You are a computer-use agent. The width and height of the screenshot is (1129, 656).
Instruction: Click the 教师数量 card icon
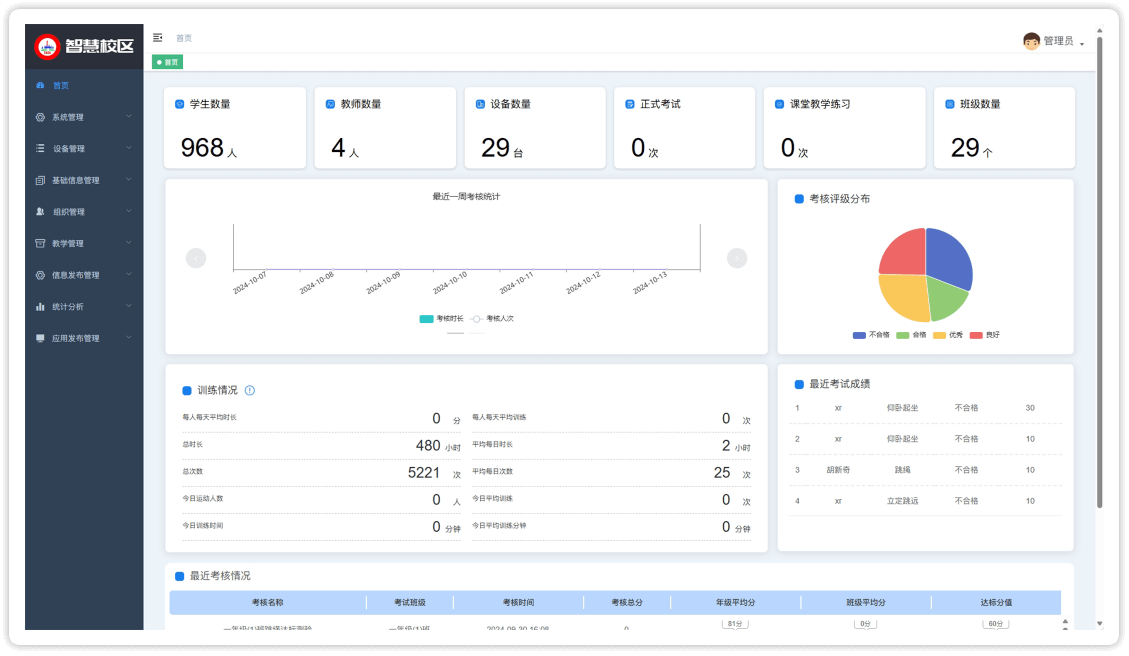point(330,104)
